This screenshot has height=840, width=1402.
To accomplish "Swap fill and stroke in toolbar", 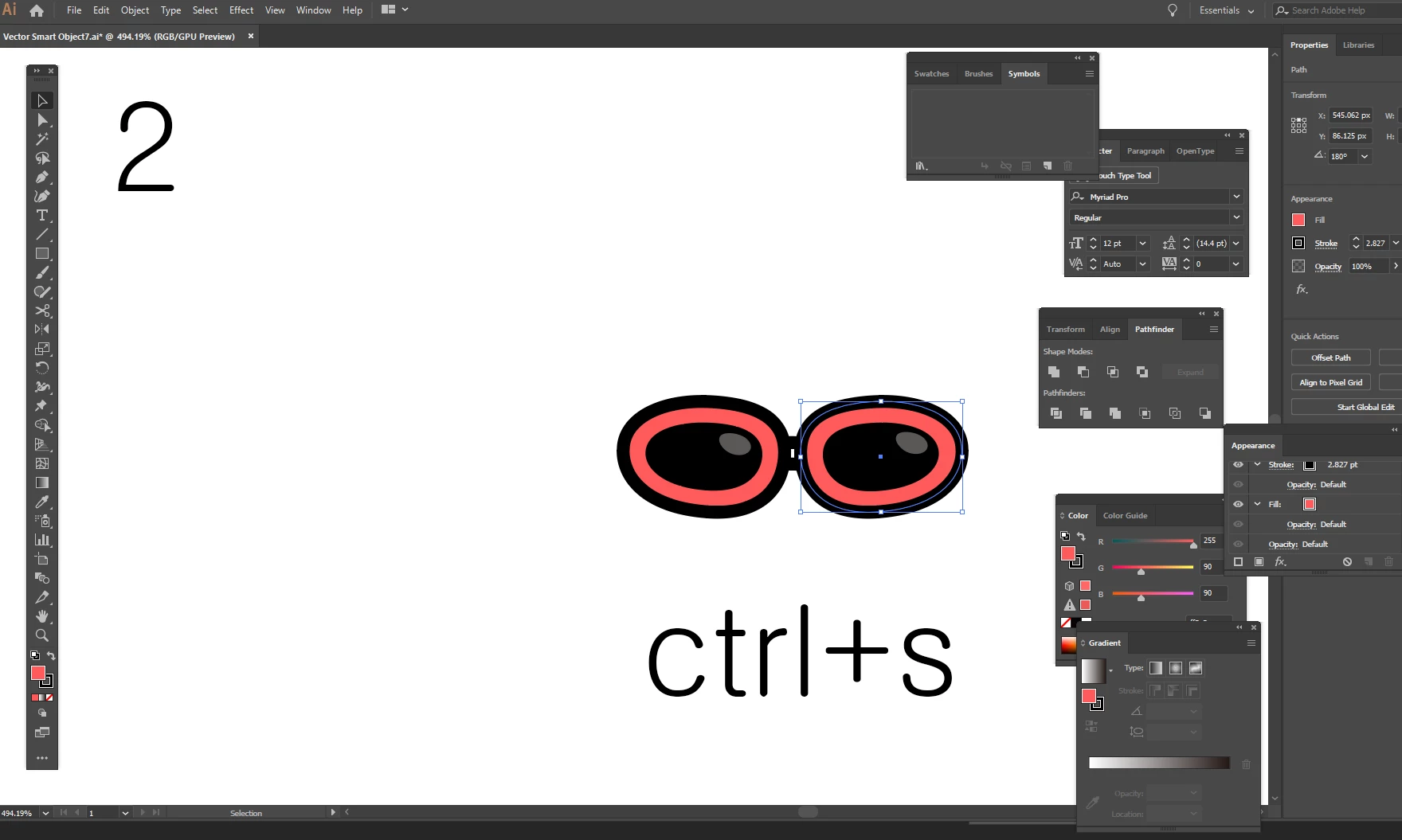I will pos(51,655).
